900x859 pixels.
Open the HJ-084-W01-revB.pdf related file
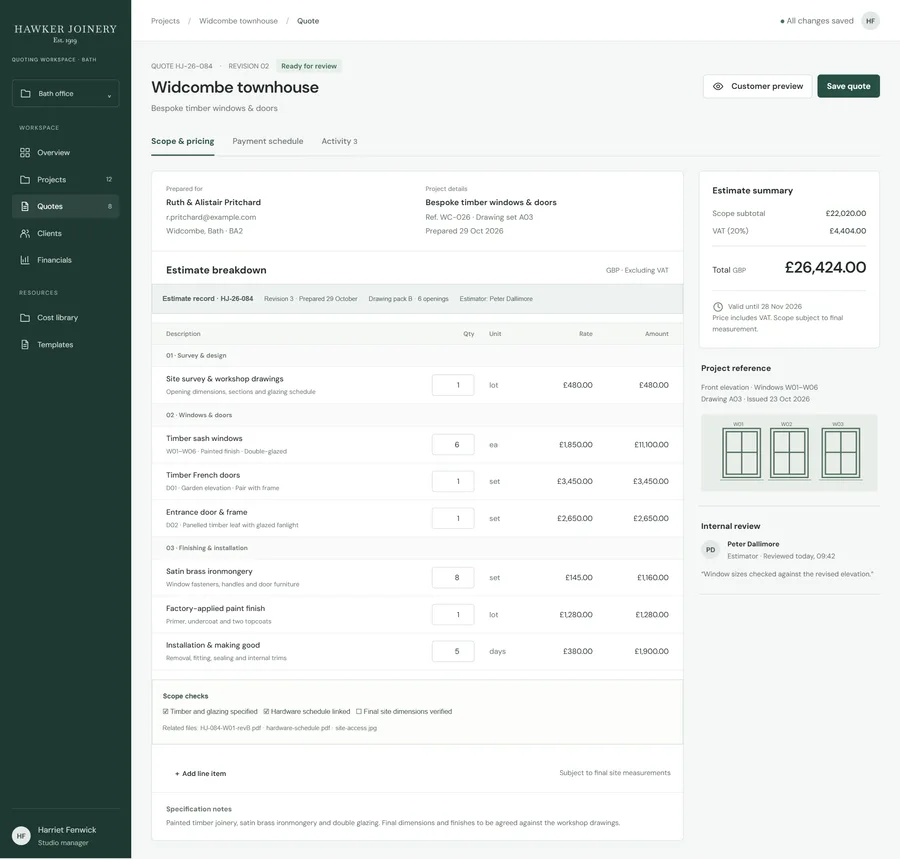coord(231,728)
